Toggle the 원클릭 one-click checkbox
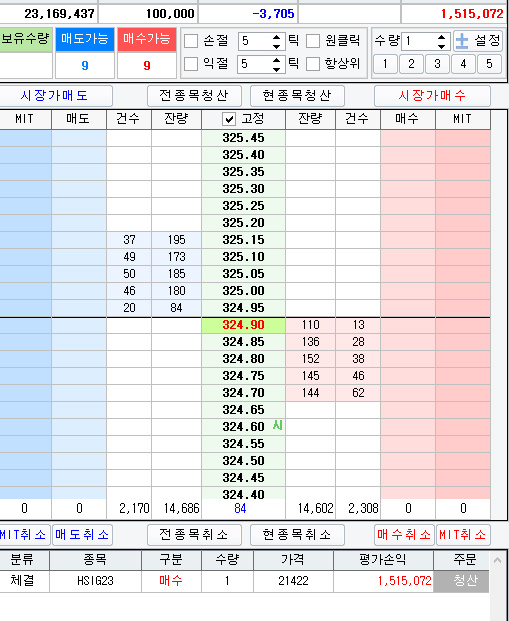Image resolution: width=509 pixels, height=621 pixels. (313, 41)
